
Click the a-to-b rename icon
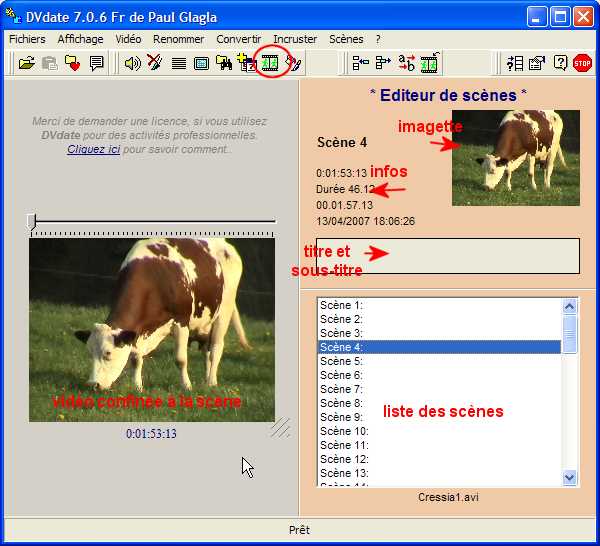[x=406, y=63]
